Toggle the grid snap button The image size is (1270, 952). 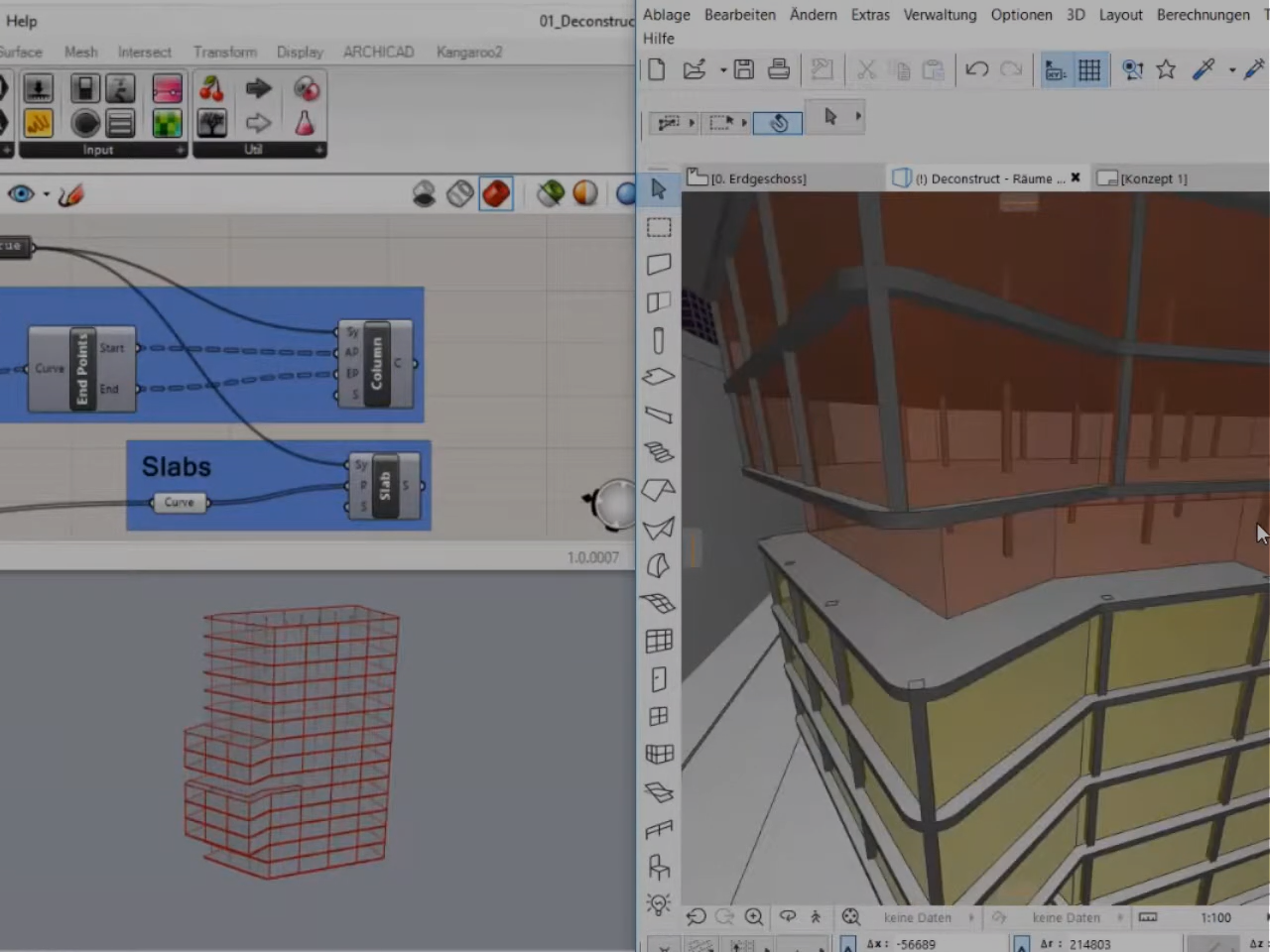(1089, 69)
